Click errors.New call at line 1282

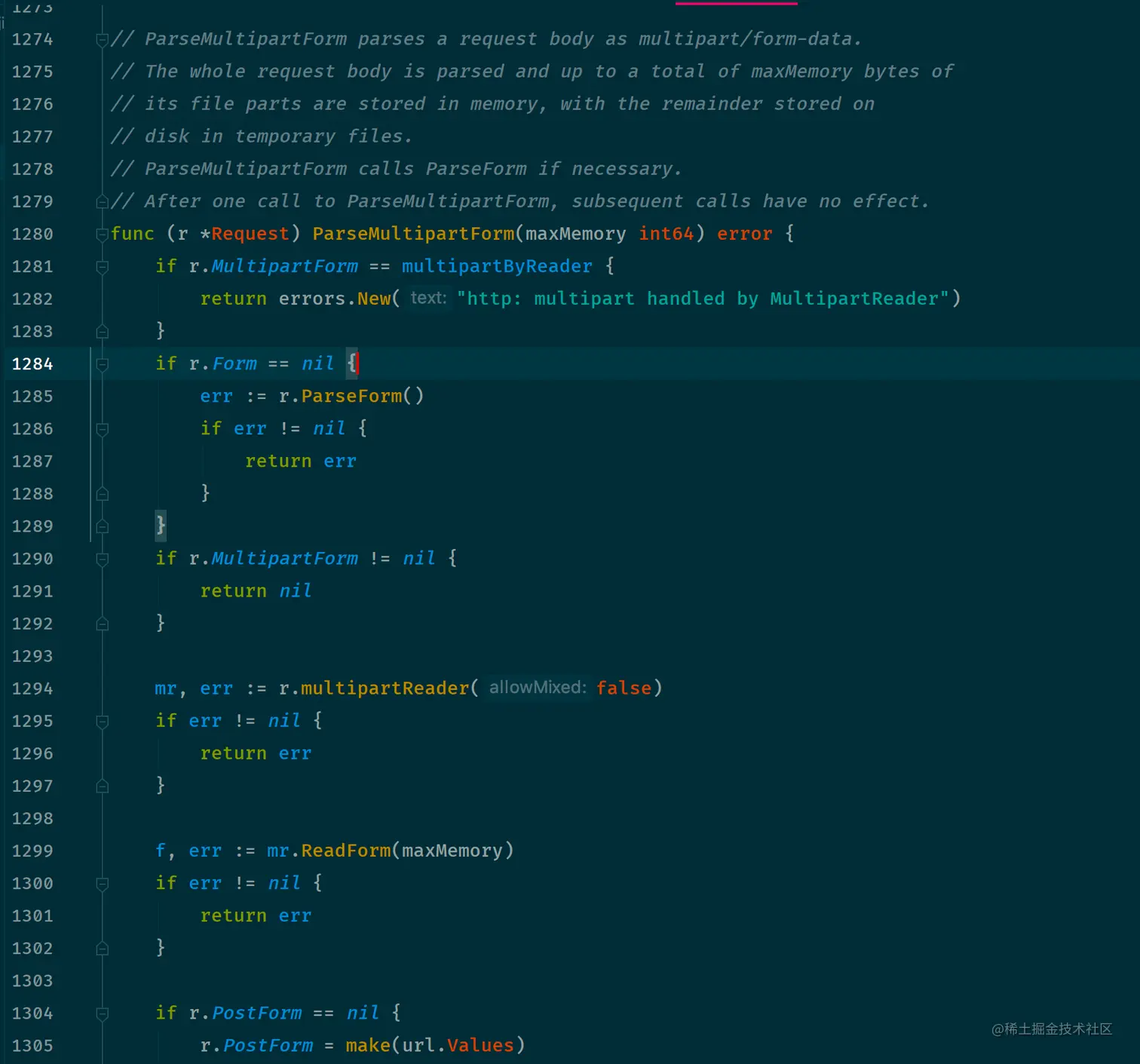(x=335, y=299)
